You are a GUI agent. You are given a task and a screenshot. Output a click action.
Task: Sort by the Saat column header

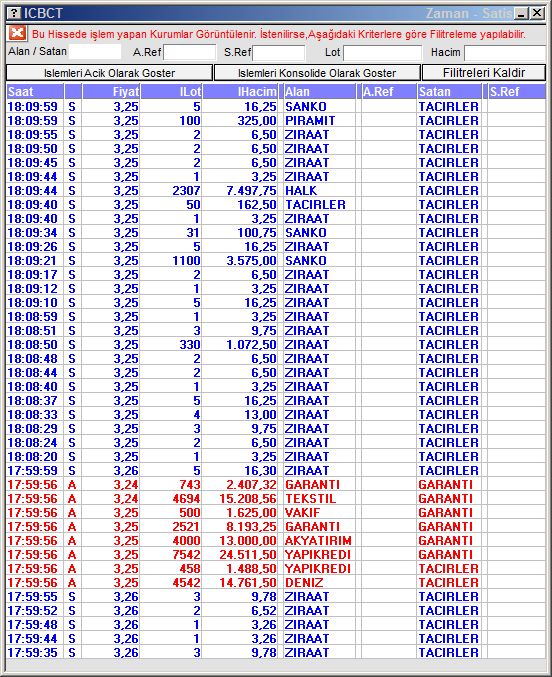point(35,92)
